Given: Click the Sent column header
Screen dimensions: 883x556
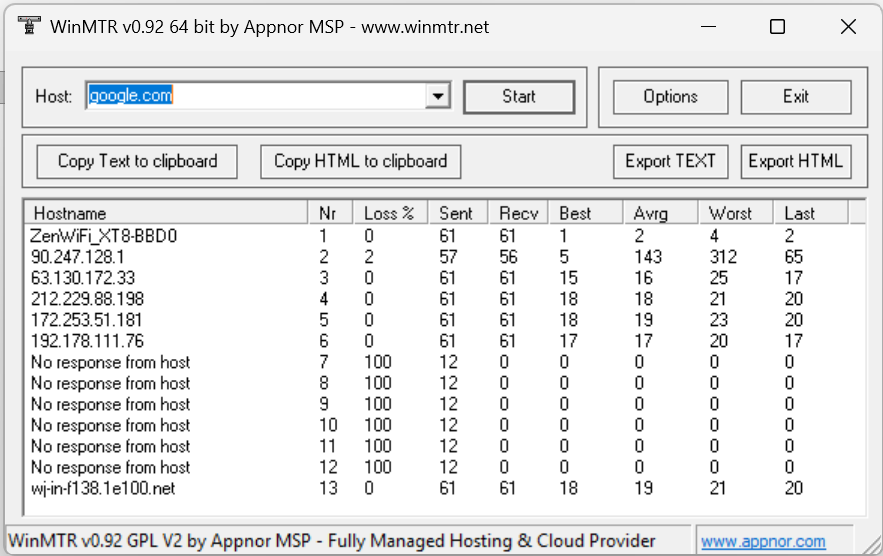Looking at the screenshot, I should point(458,213).
